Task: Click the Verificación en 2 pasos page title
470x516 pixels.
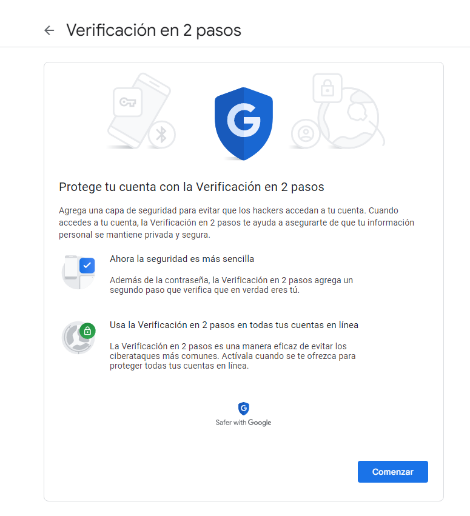Action: 154,30
